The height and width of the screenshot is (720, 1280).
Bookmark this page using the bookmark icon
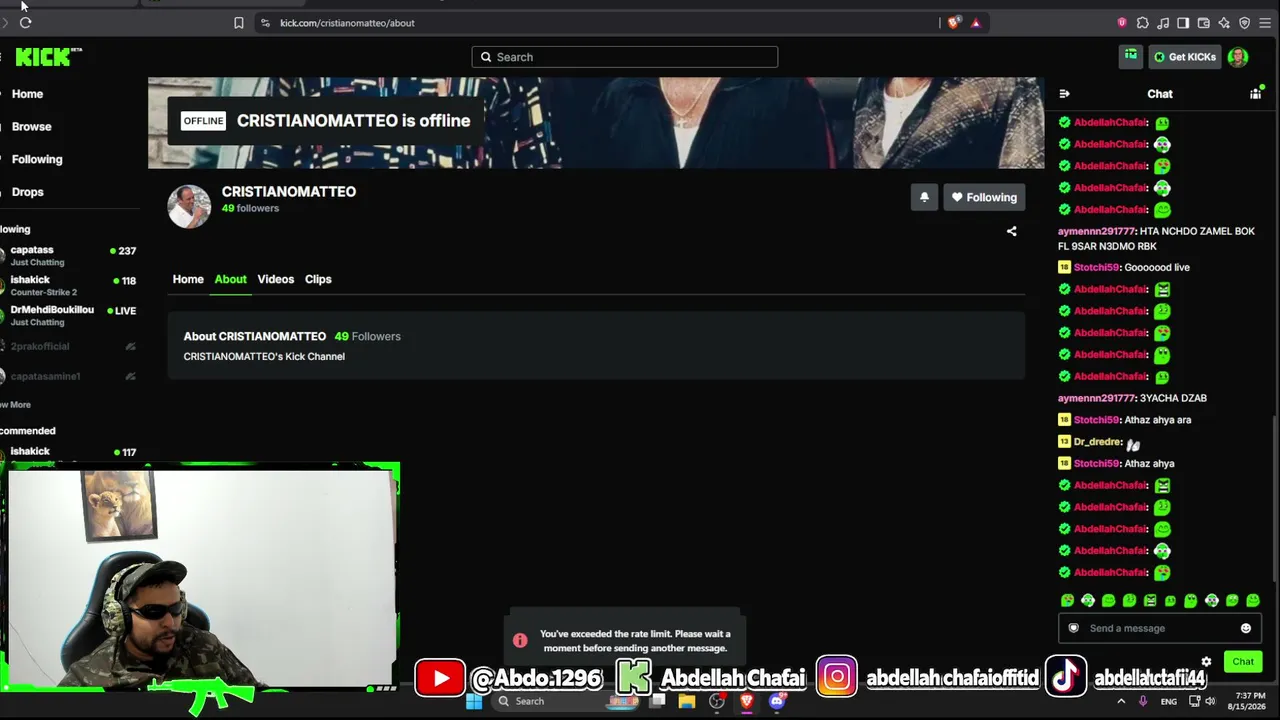tap(239, 23)
